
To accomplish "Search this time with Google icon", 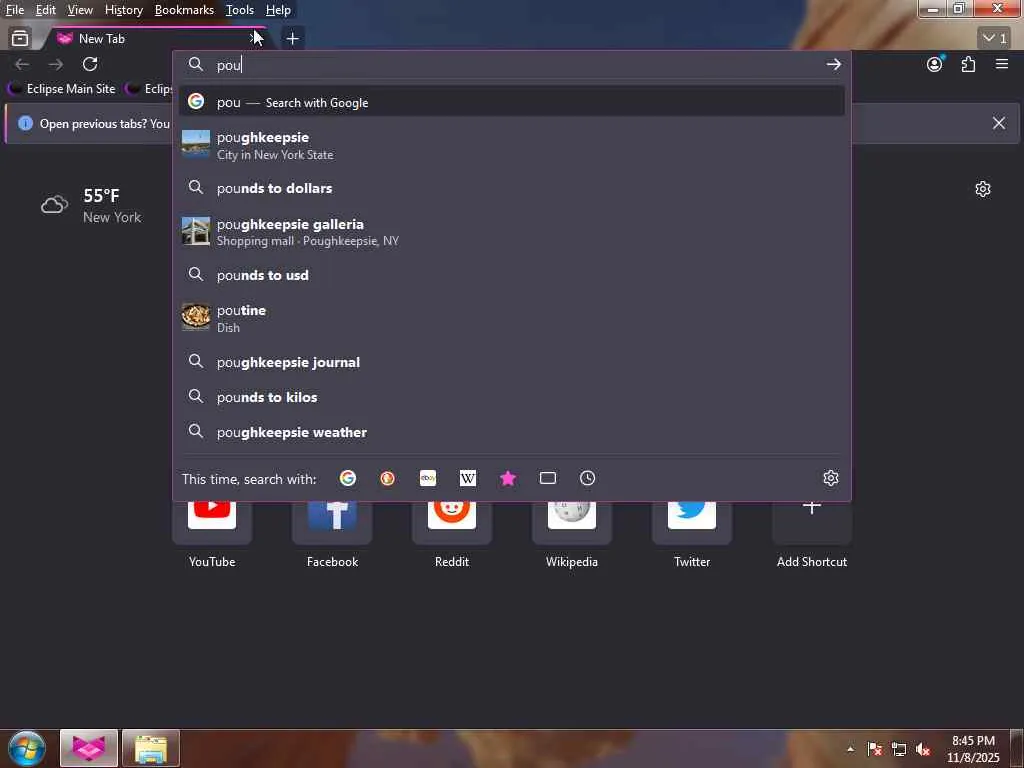I will tap(347, 478).
